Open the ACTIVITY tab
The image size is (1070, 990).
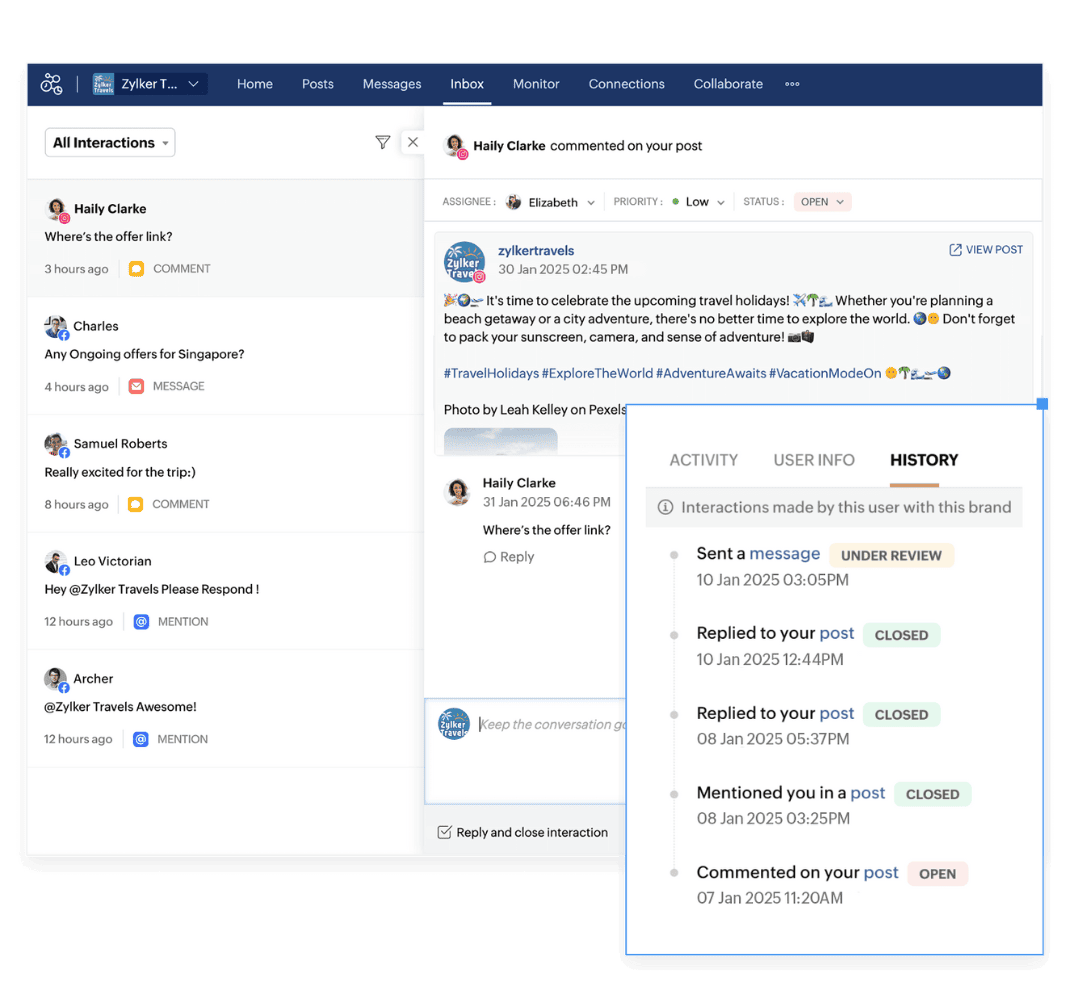703,460
